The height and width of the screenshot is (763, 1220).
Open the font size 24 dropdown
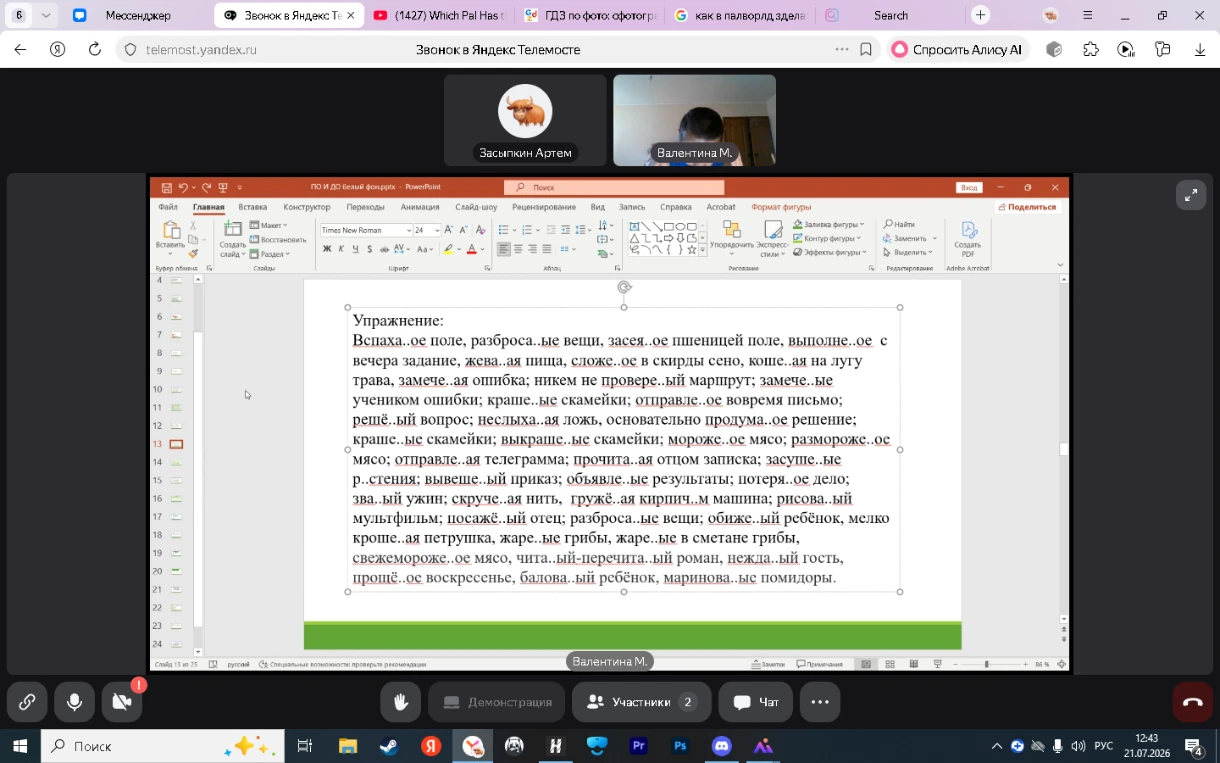tap(435, 230)
